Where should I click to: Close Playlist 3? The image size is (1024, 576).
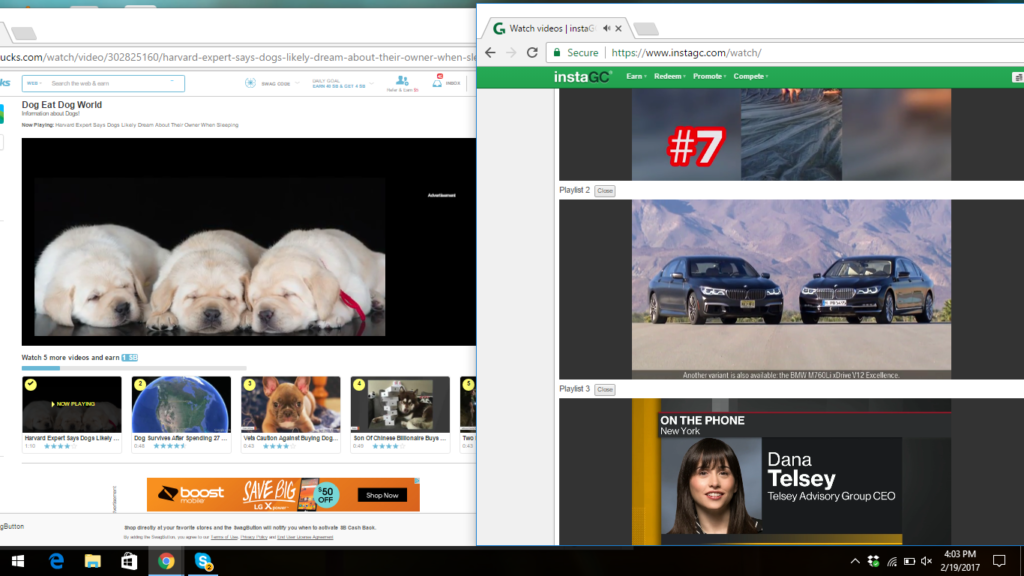605,389
